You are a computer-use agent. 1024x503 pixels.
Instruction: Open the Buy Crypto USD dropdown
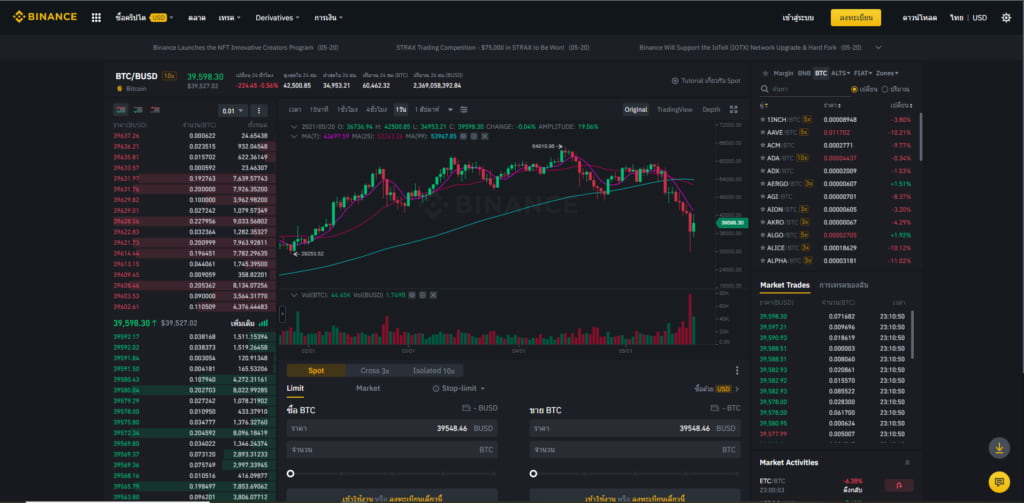pos(144,18)
